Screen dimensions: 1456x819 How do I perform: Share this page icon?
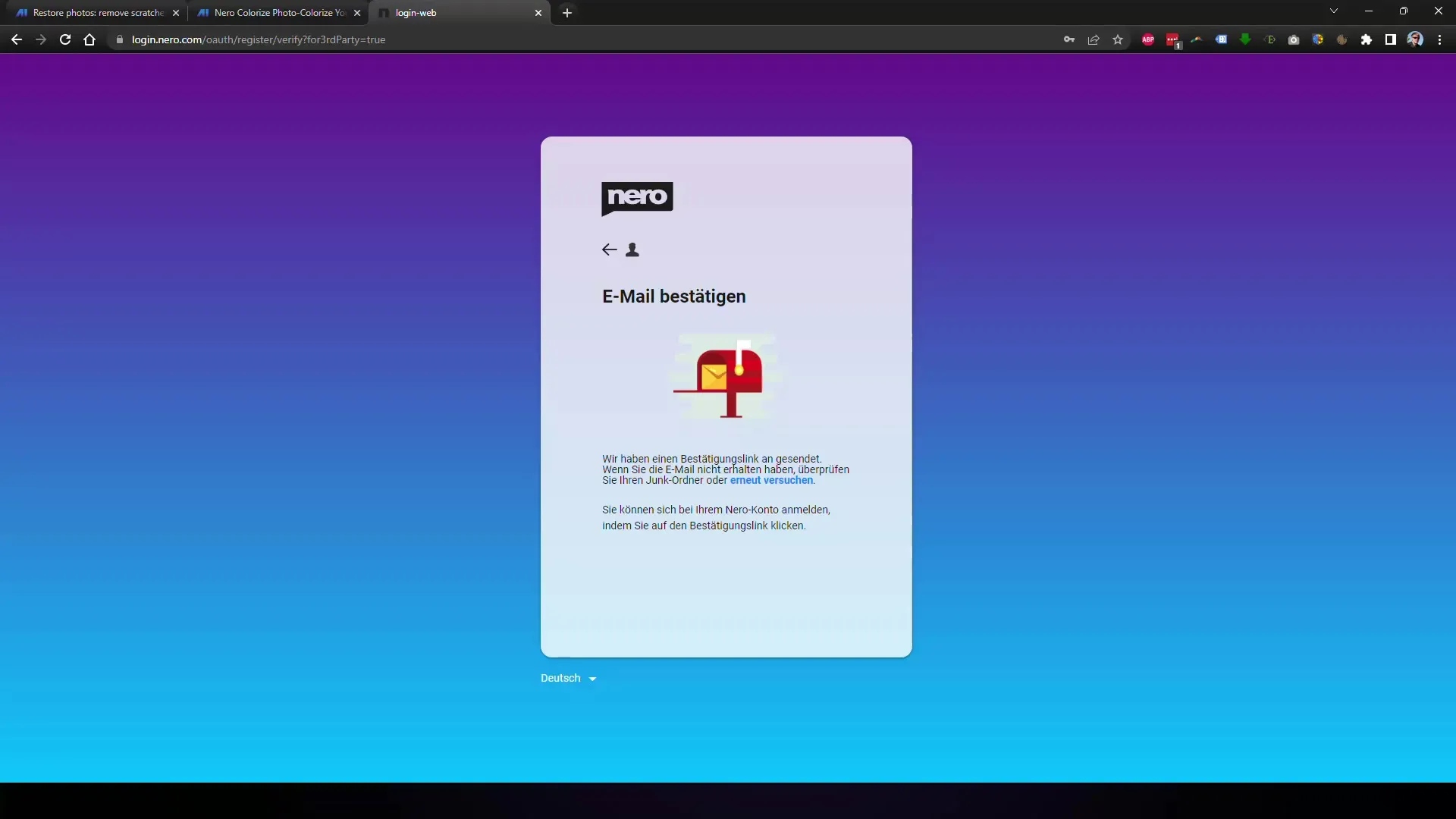[x=1094, y=39]
